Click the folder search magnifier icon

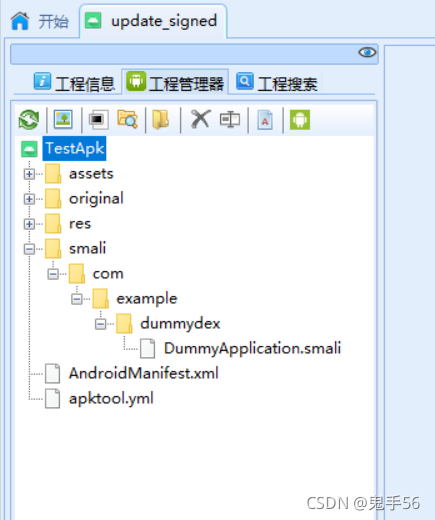click(127, 119)
